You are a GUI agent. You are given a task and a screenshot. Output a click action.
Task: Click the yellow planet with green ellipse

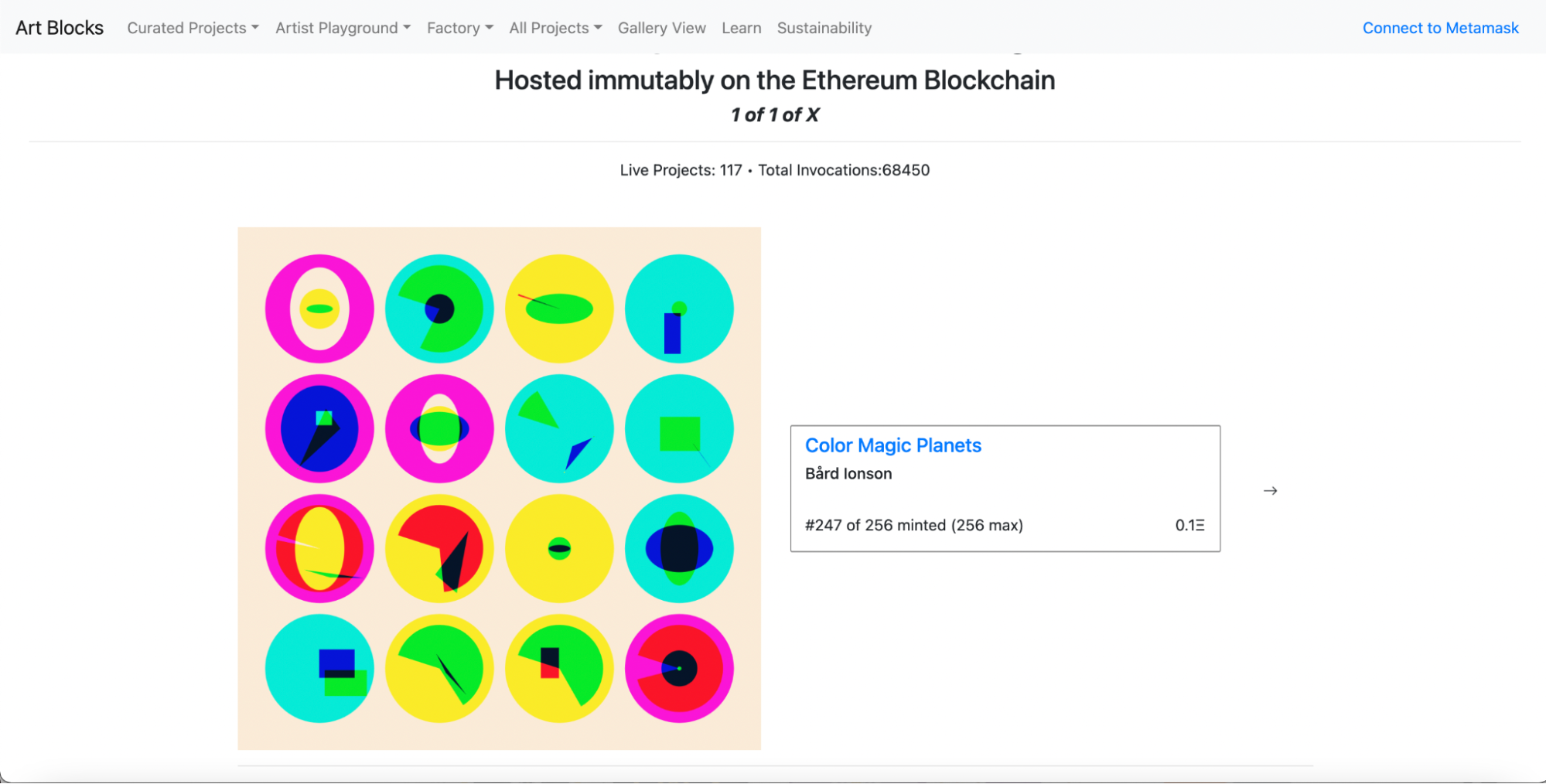(x=559, y=308)
